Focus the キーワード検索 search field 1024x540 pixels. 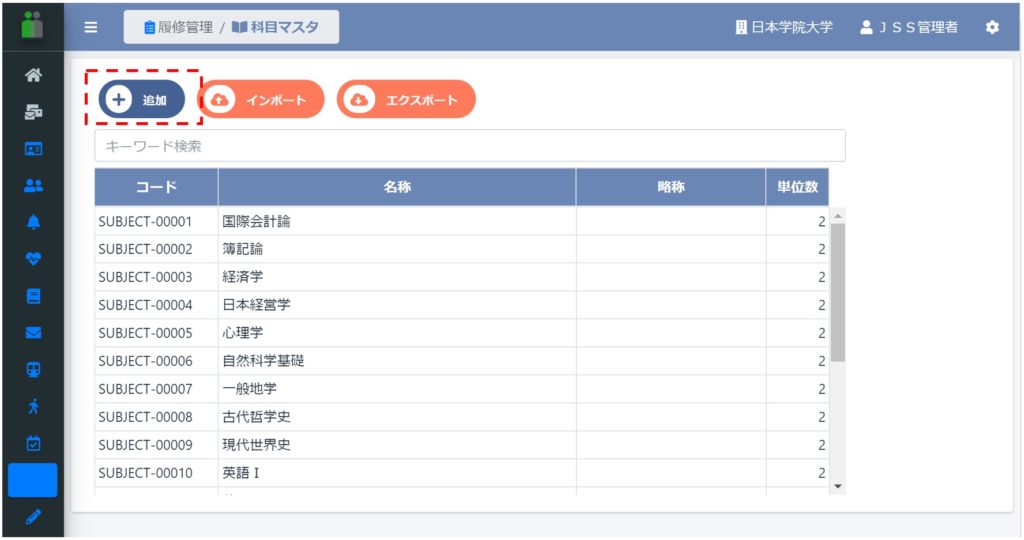click(470, 146)
